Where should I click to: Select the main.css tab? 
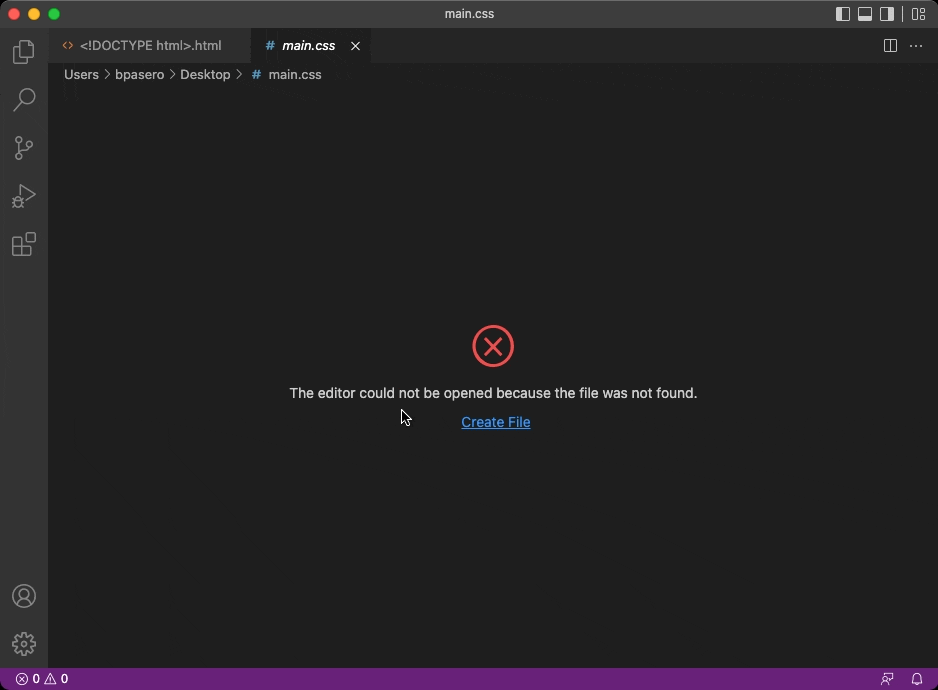309,45
